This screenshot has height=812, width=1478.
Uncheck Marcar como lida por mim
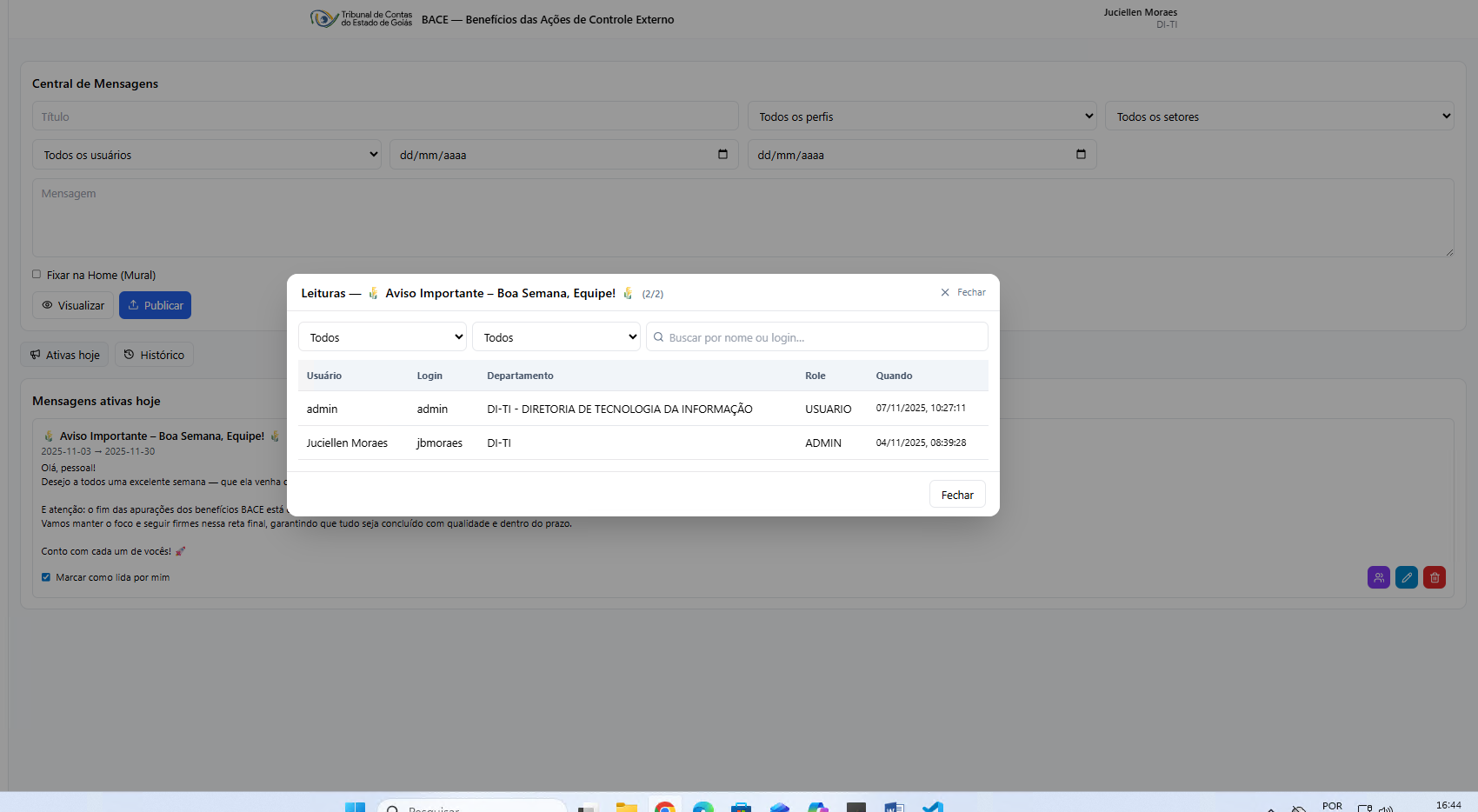(46, 577)
